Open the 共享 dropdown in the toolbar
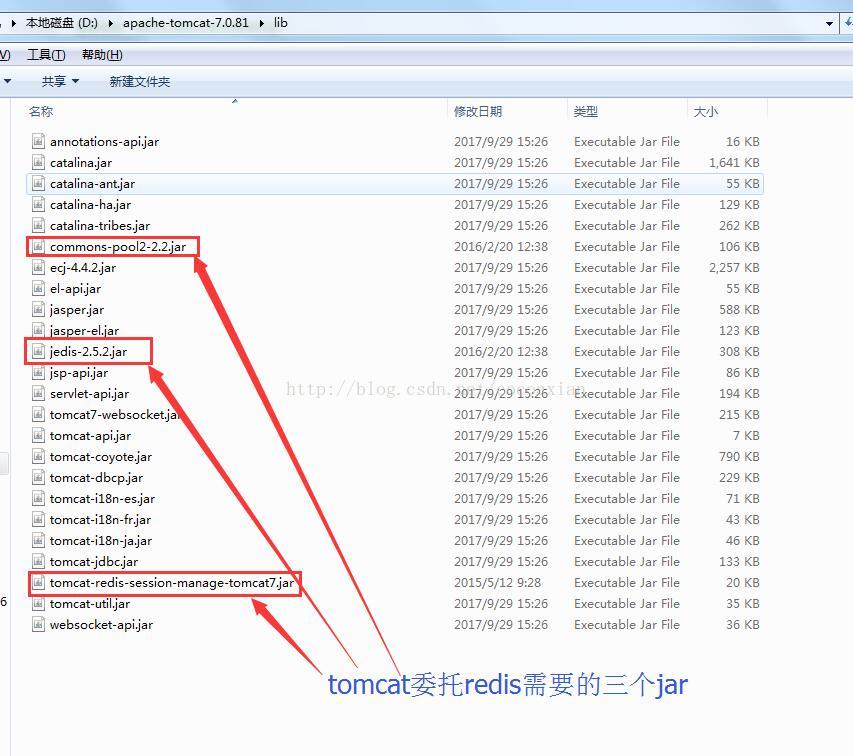Screen dimensions: 853x756 pos(60,82)
